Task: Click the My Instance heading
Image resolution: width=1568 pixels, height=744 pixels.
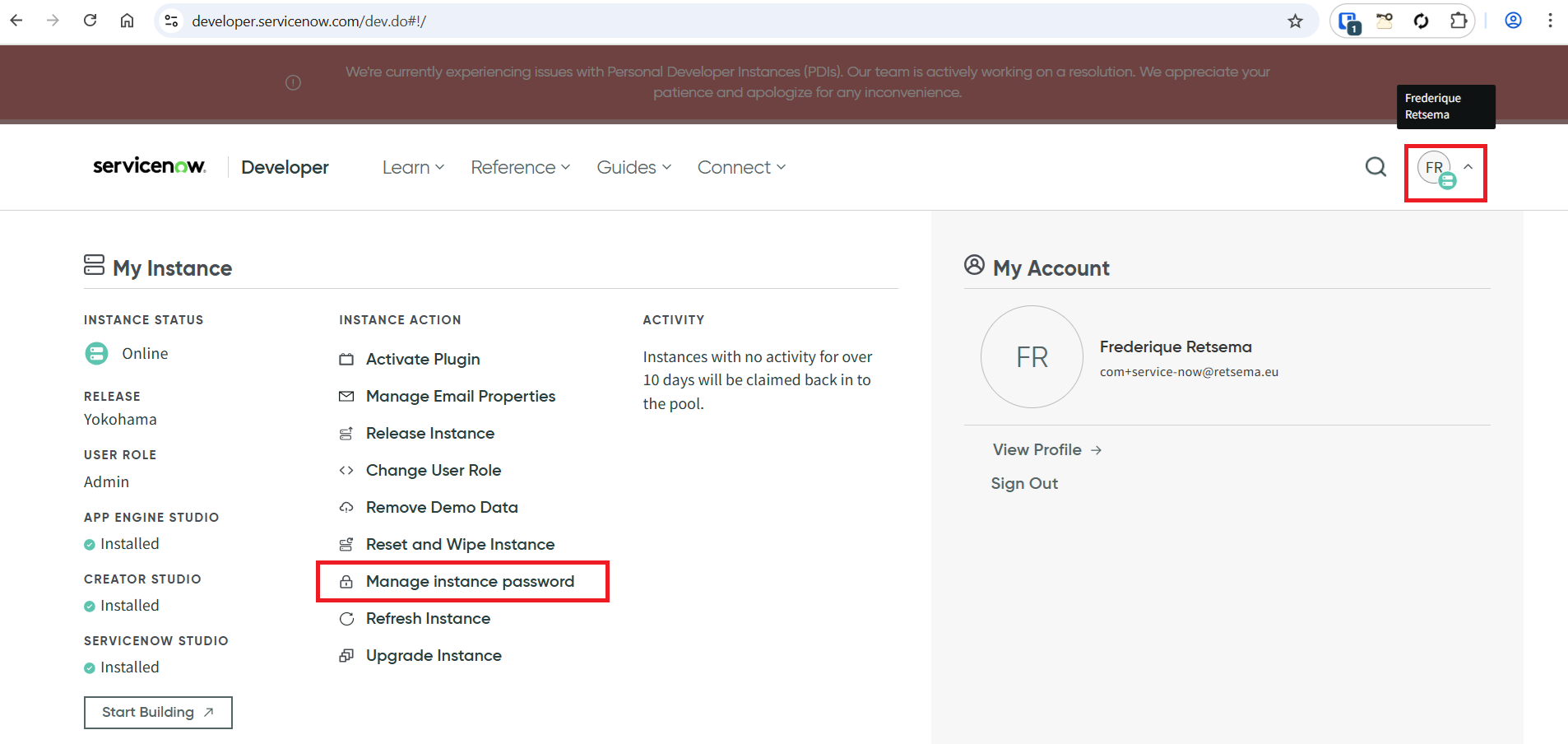Action: coord(172,268)
